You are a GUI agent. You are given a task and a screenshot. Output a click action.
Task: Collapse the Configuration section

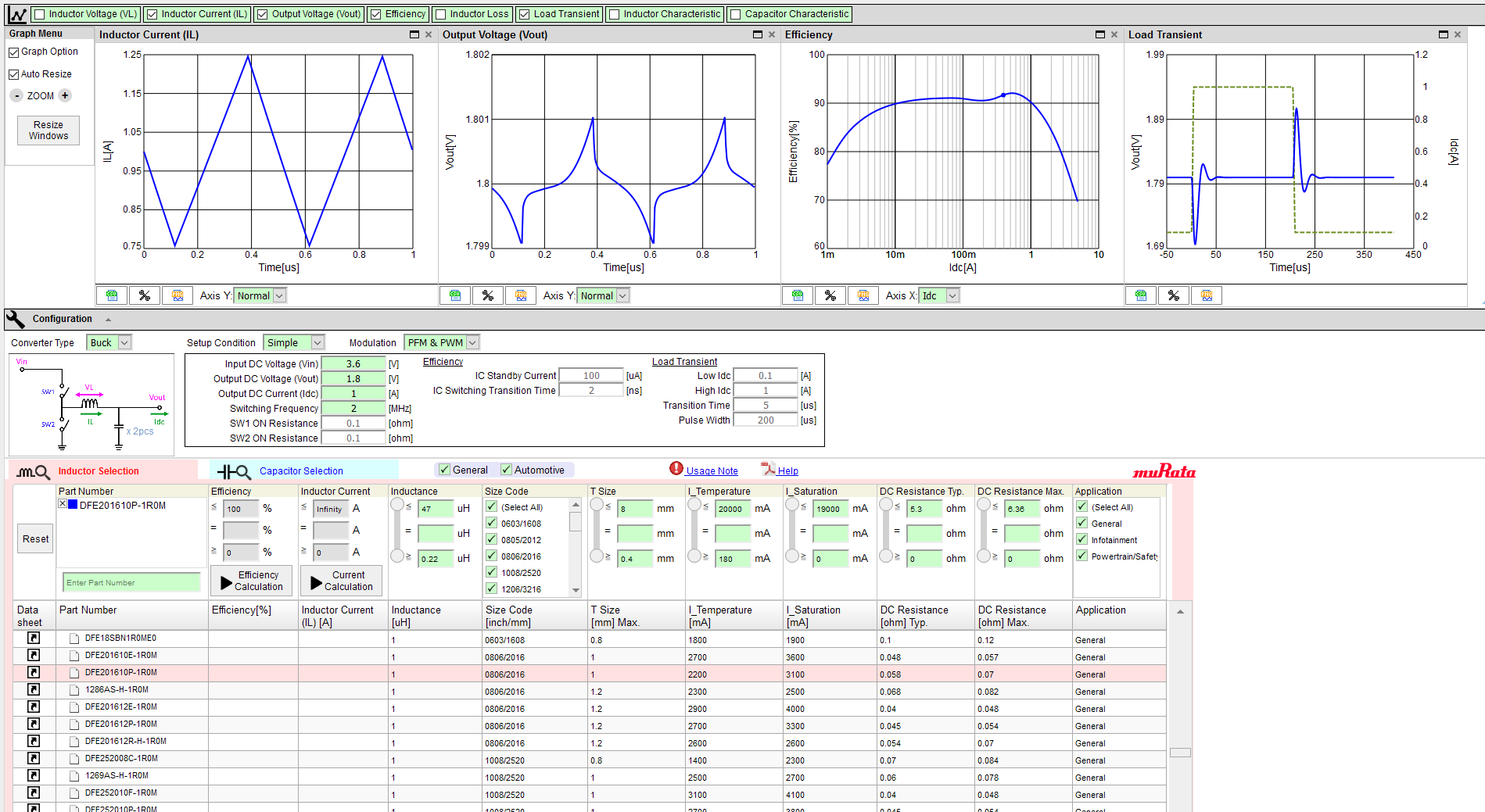click(108, 319)
